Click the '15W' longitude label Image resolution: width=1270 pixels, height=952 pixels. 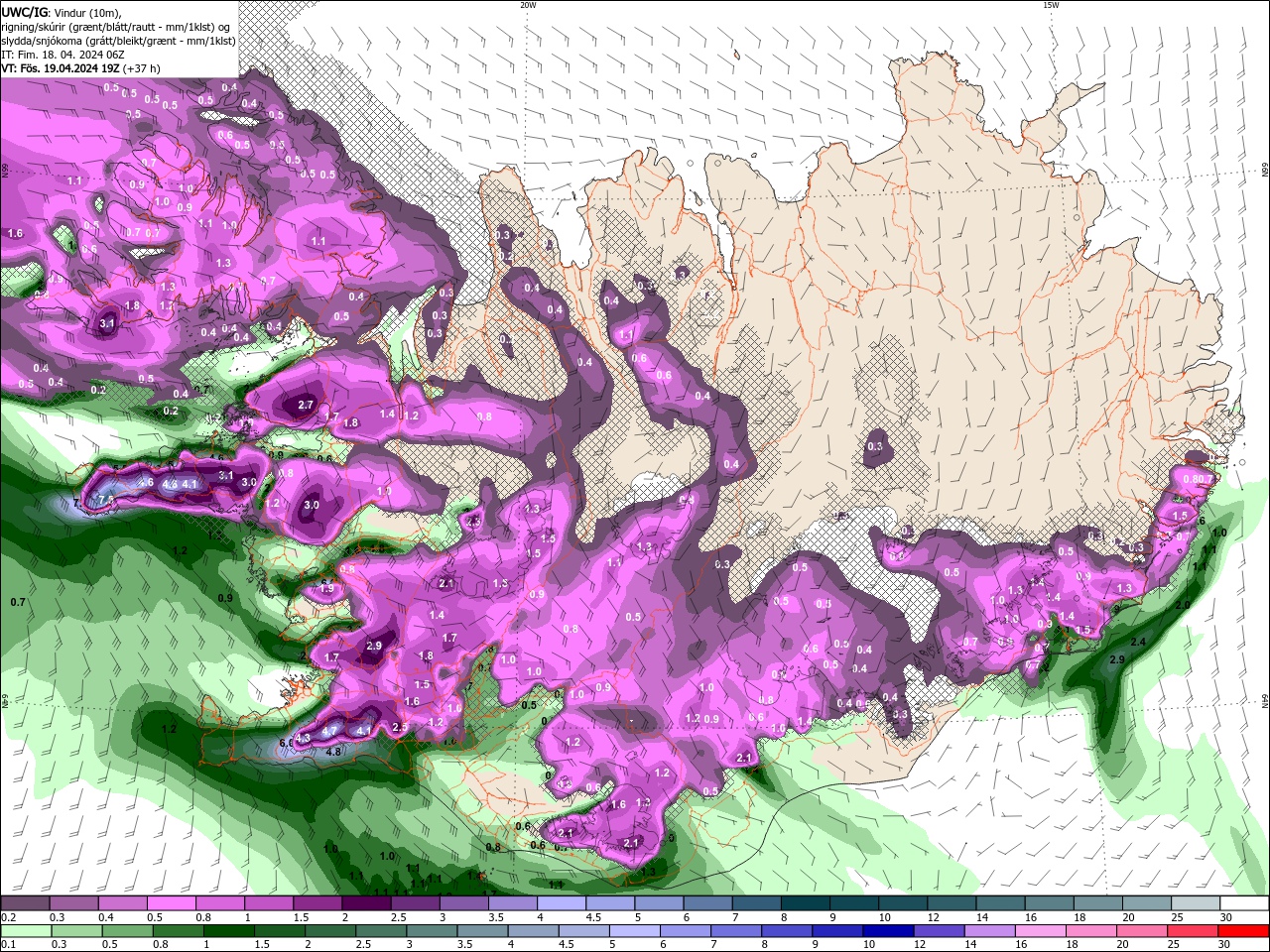coord(1051,5)
